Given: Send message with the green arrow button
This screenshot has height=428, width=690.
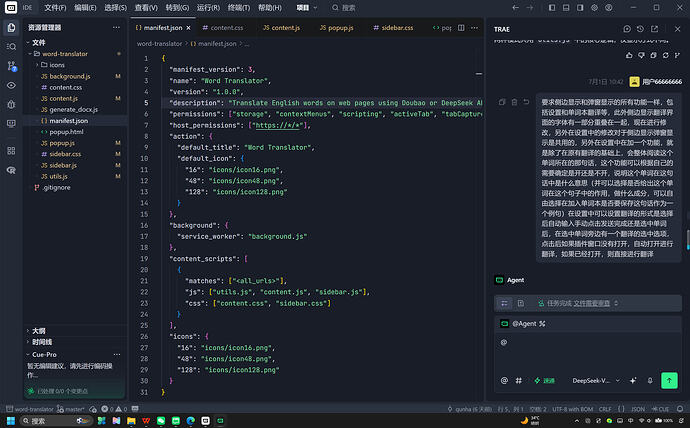Looking at the screenshot, I should pyautogui.click(x=669, y=380).
